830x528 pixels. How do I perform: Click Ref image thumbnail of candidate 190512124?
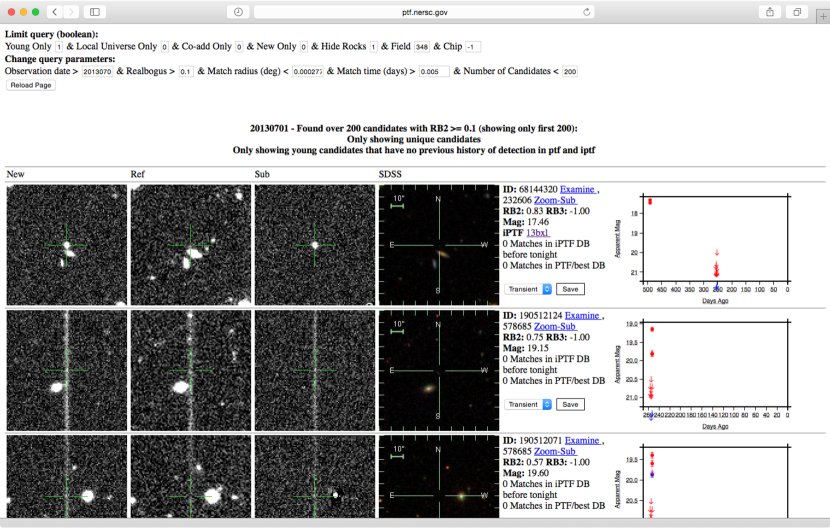coord(191,370)
